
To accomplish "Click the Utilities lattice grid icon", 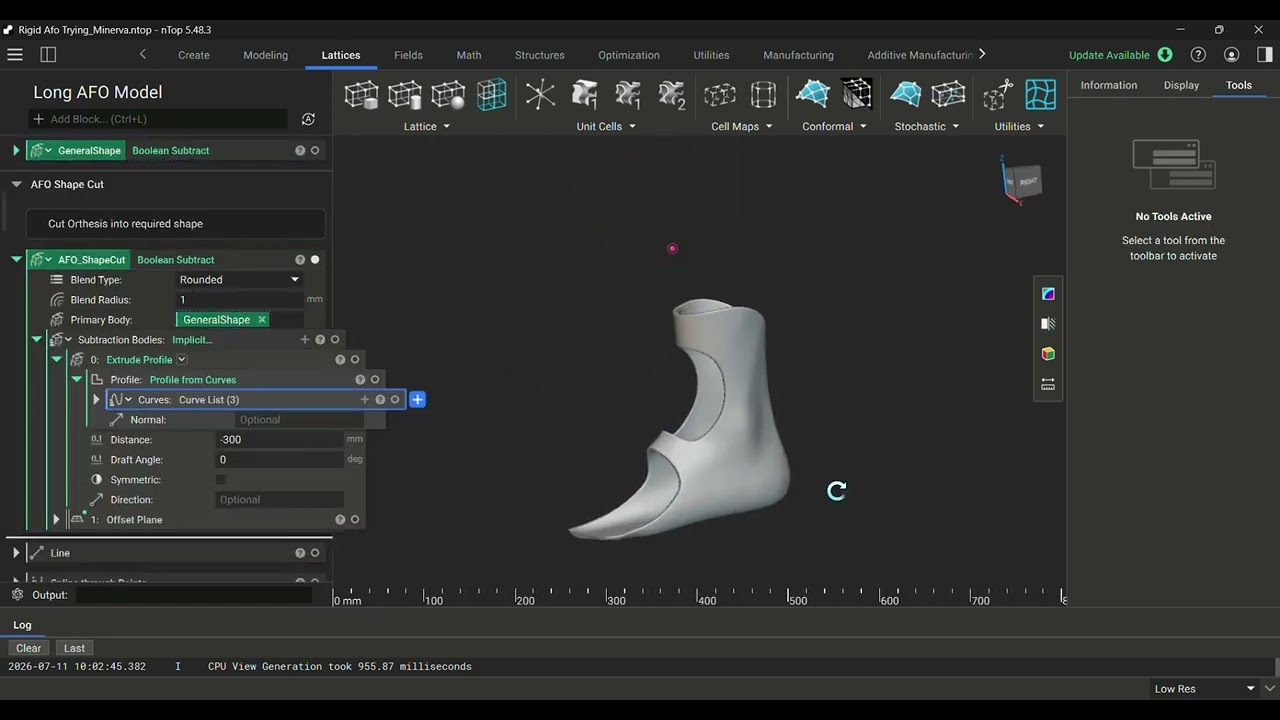I will 1041,95.
